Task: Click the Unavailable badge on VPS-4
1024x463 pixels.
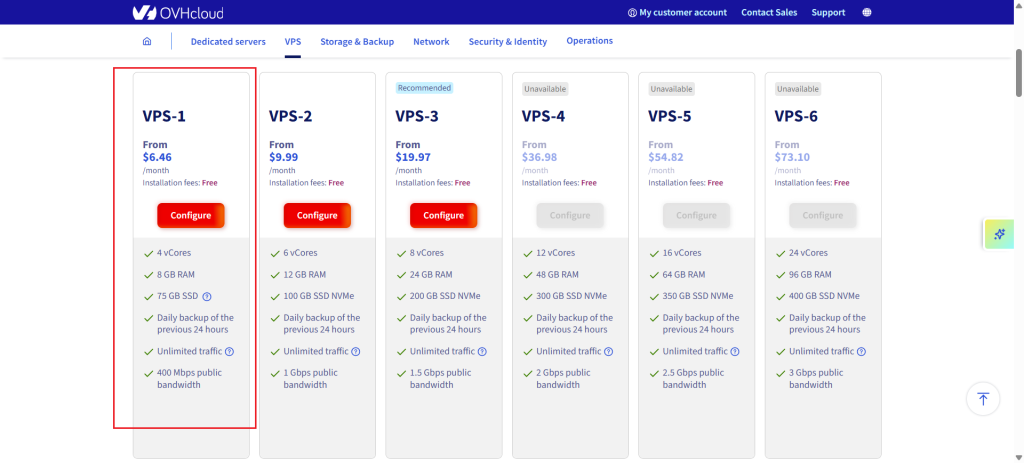Action: [x=545, y=89]
